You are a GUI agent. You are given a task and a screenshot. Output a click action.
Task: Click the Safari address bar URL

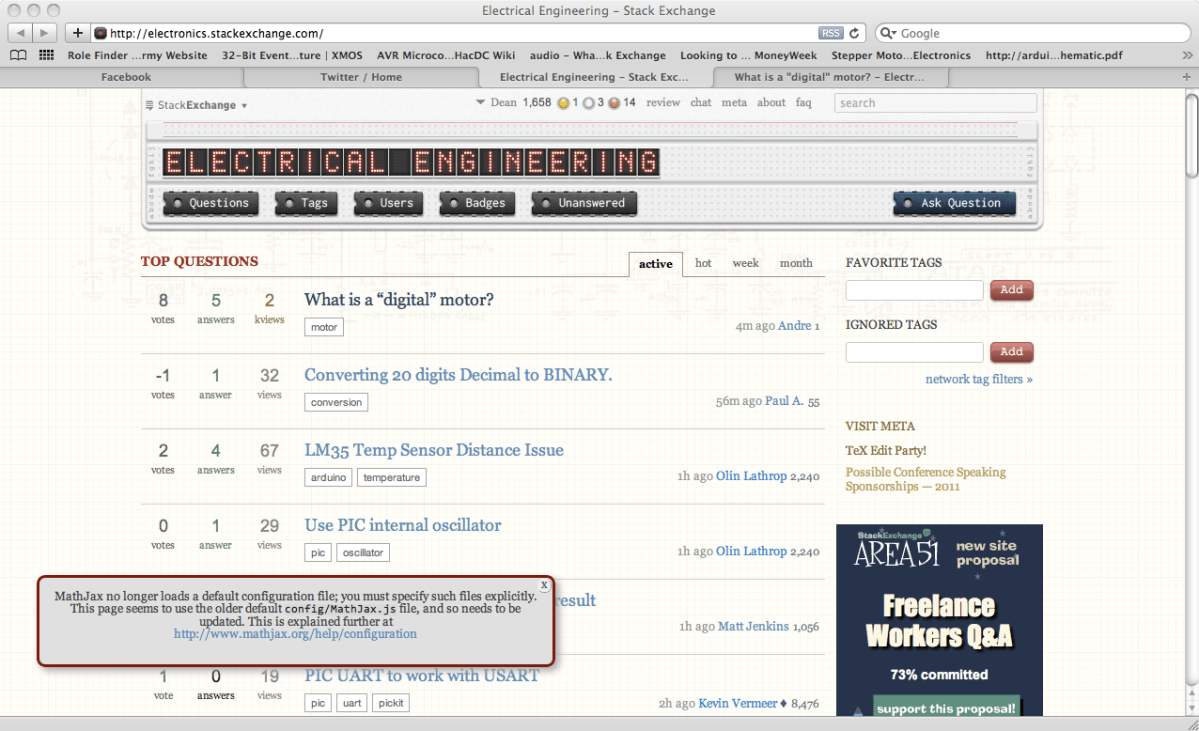216,33
